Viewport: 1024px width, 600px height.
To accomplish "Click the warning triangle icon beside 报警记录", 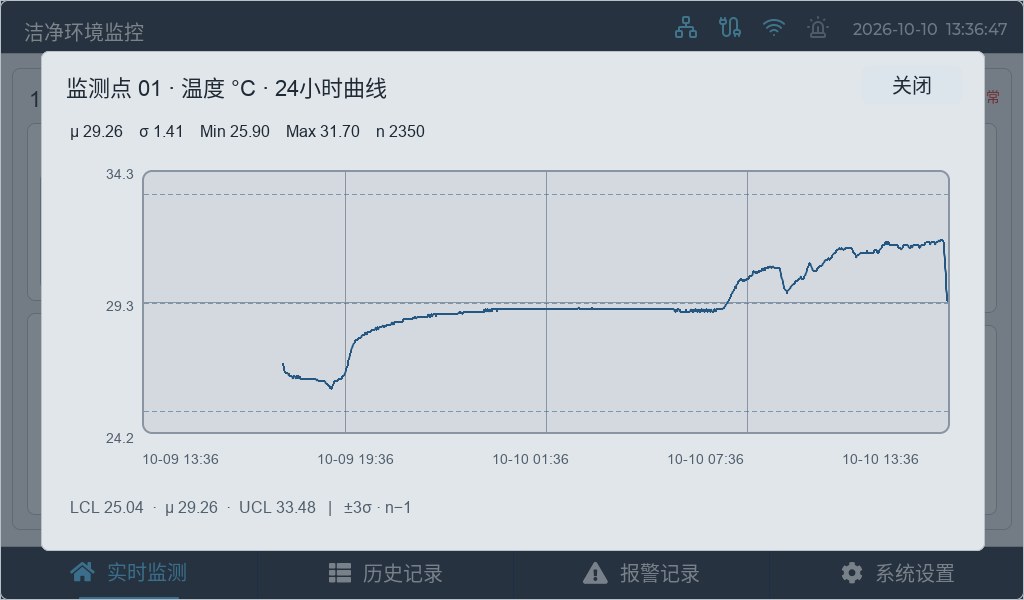I will point(595,573).
